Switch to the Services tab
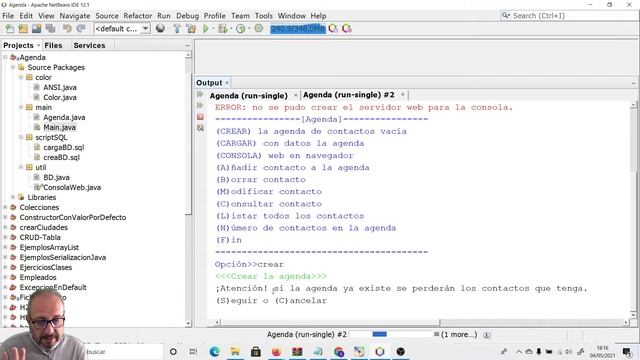The image size is (640, 360). 89,45
